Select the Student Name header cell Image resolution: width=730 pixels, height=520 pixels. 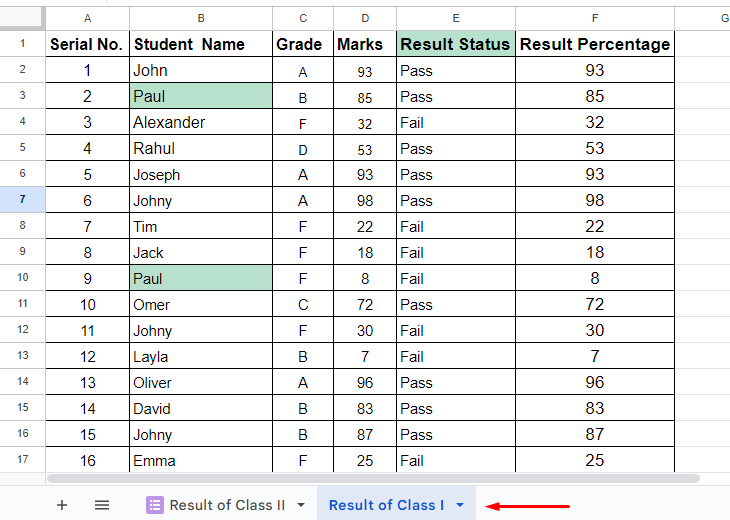[x=201, y=44]
